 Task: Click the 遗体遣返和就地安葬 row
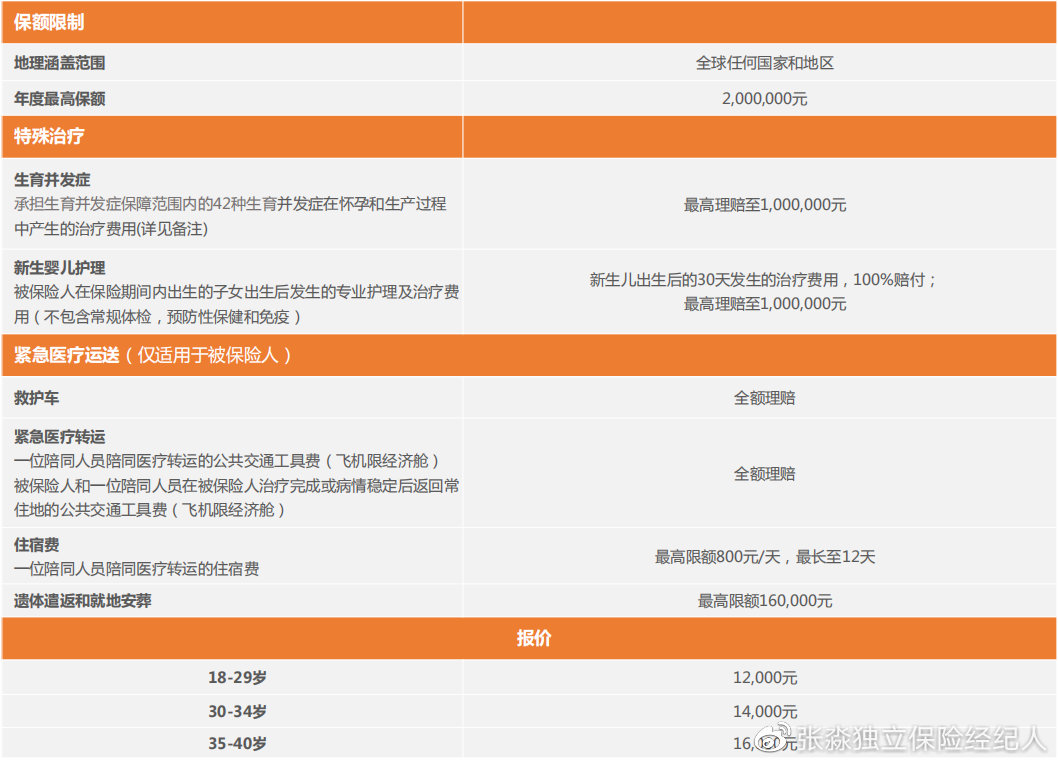80,601
